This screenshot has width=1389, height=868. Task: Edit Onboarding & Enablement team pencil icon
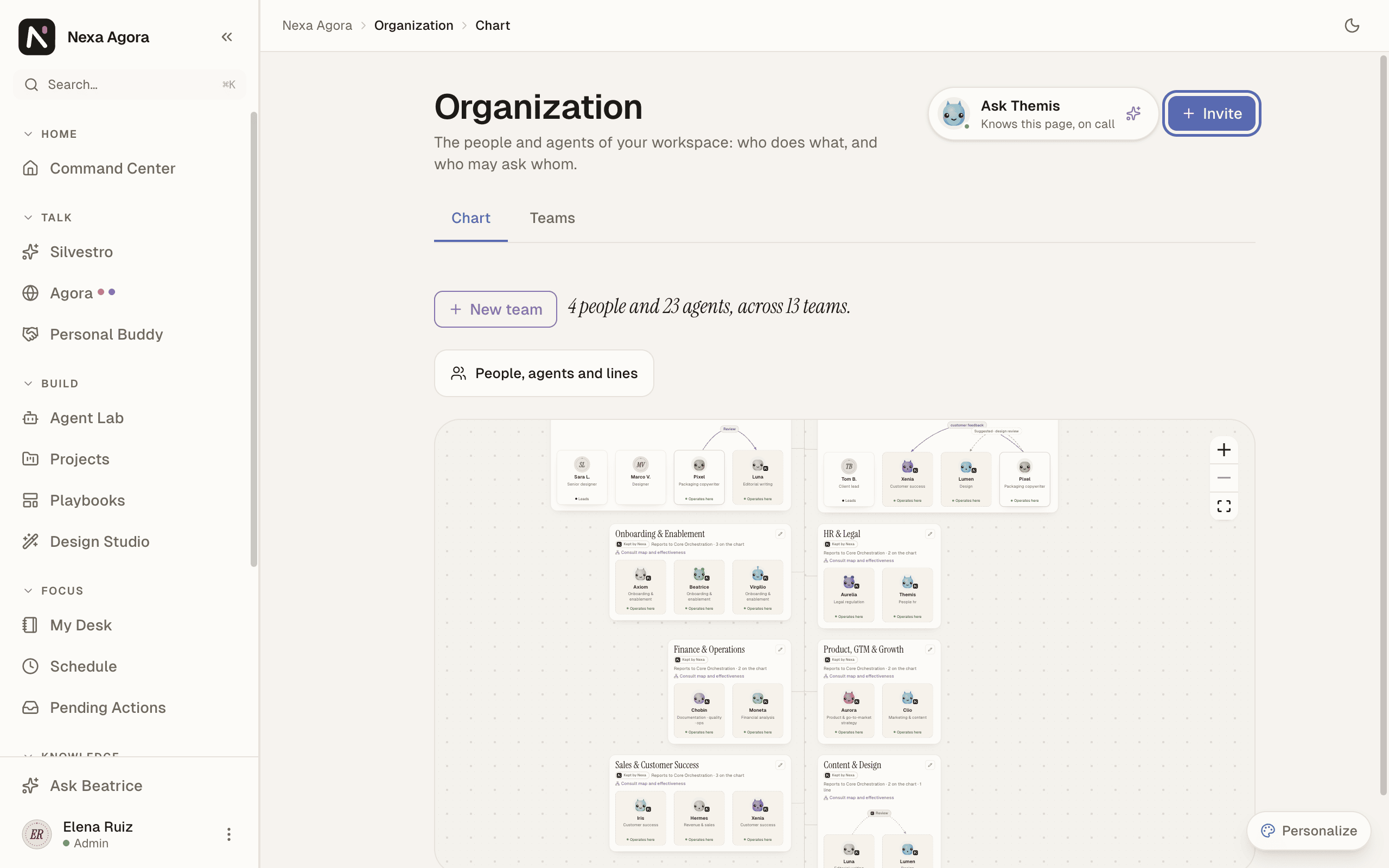click(x=780, y=534)
